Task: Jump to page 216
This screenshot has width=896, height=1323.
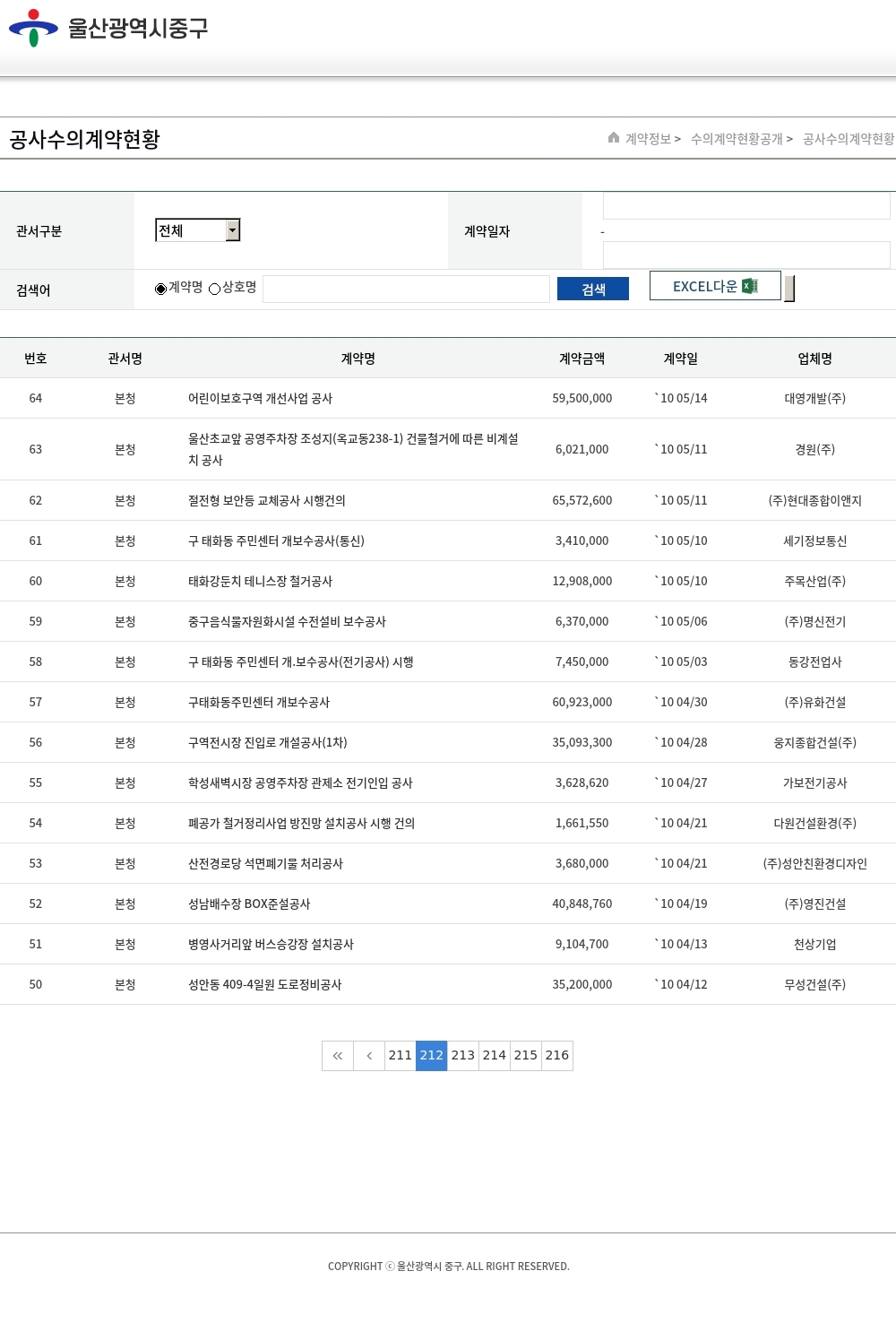Action: click(x=557, y=1056)
